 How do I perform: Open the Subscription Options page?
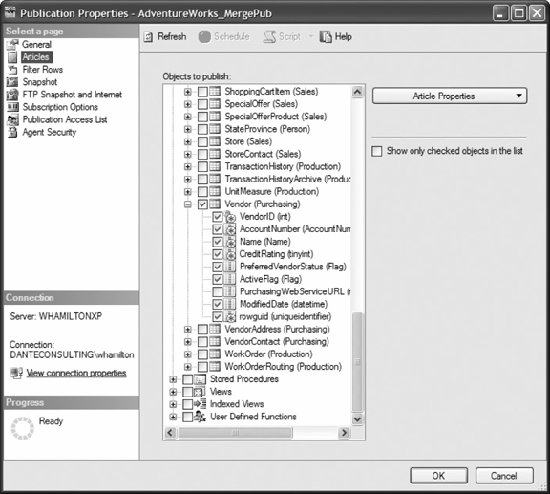(60, 107)
